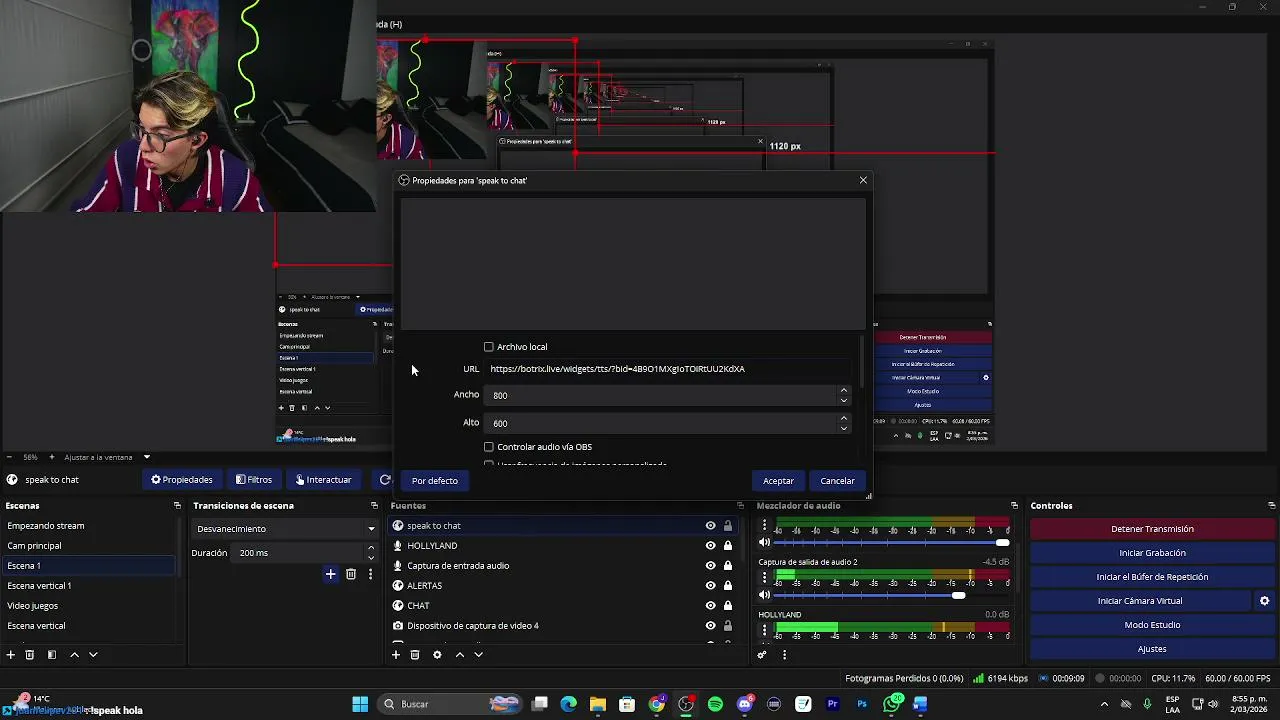Hide the Captura de entrada audio source

tap(711, 566)
